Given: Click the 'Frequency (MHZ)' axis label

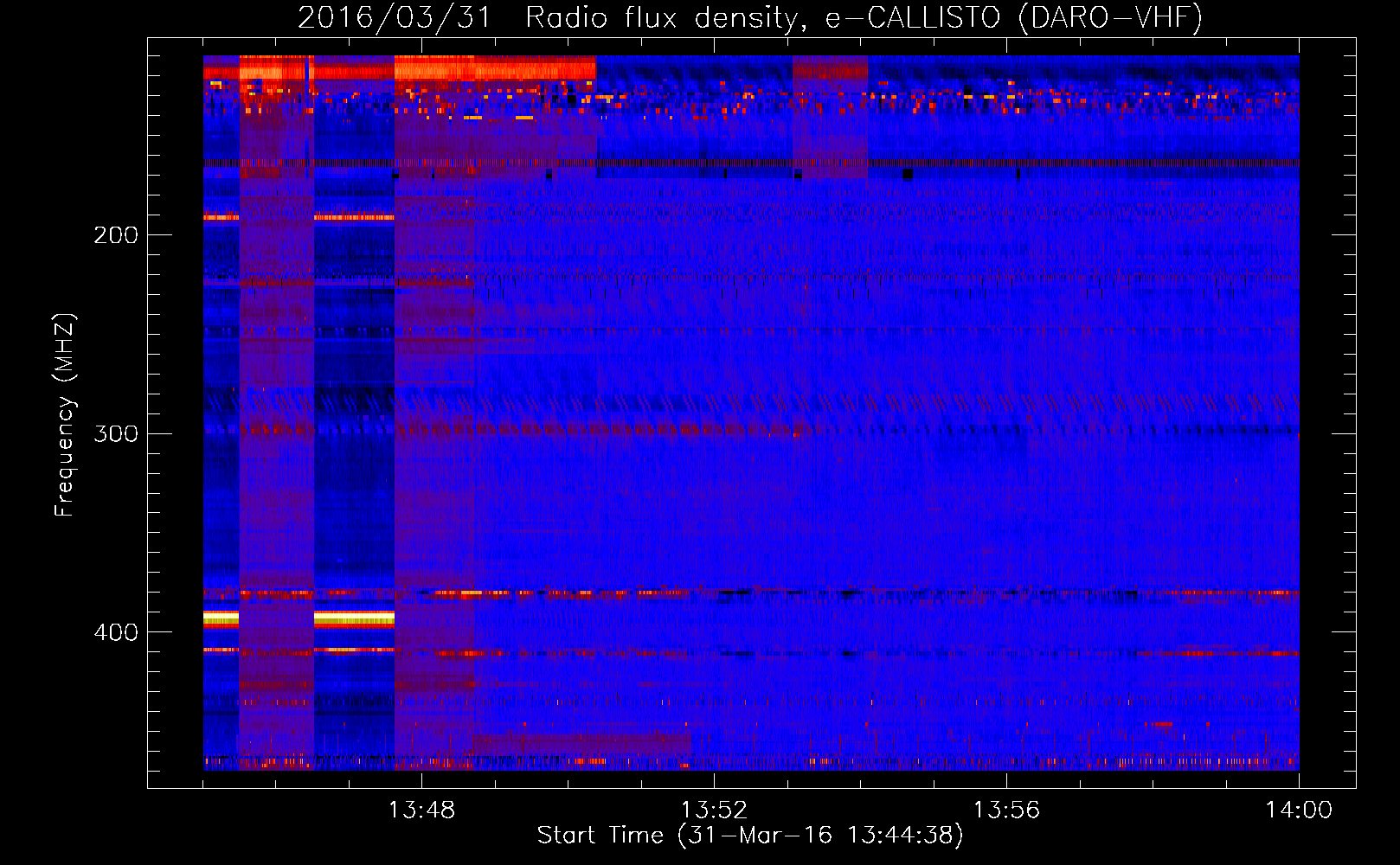Looking at the screenshot, I should [65, 415].
